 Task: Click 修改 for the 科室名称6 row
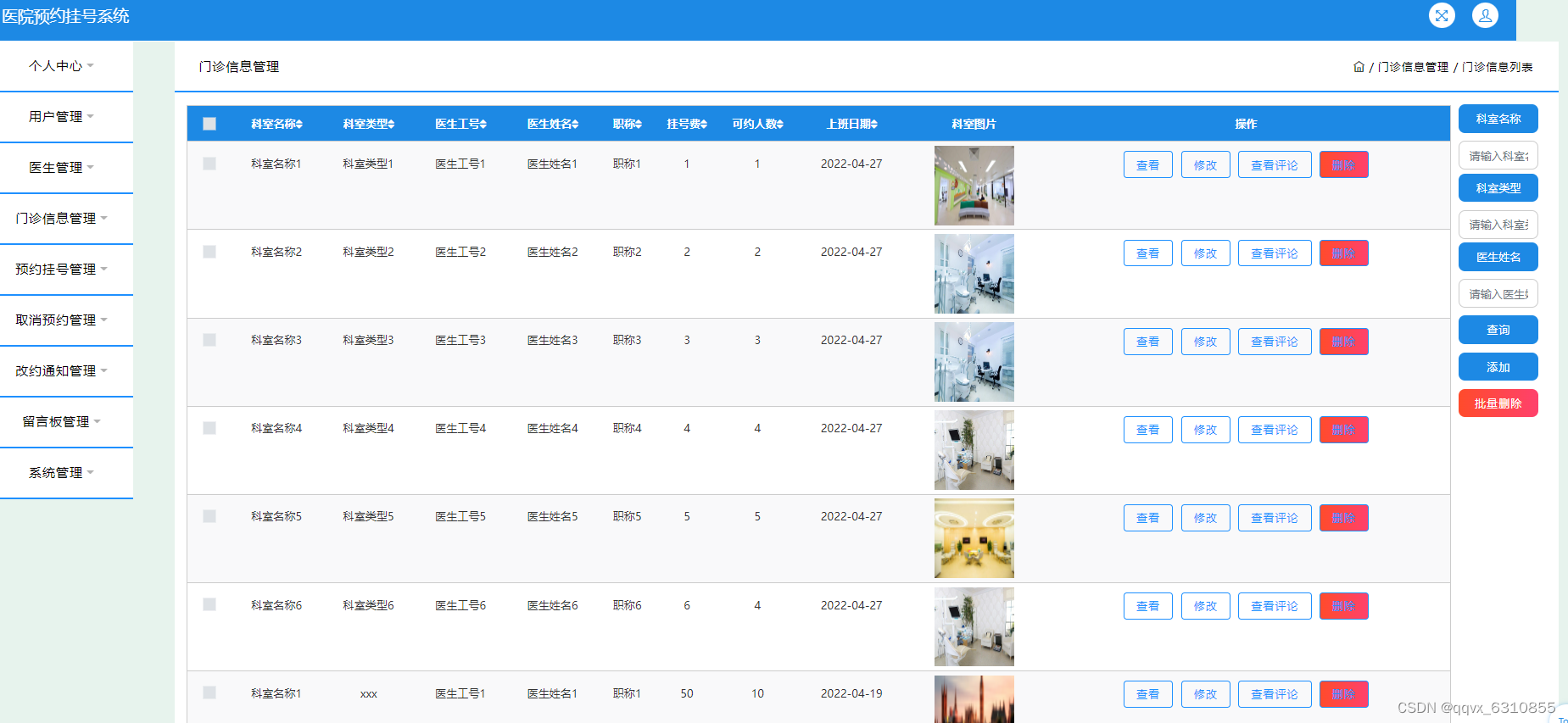1205,605
